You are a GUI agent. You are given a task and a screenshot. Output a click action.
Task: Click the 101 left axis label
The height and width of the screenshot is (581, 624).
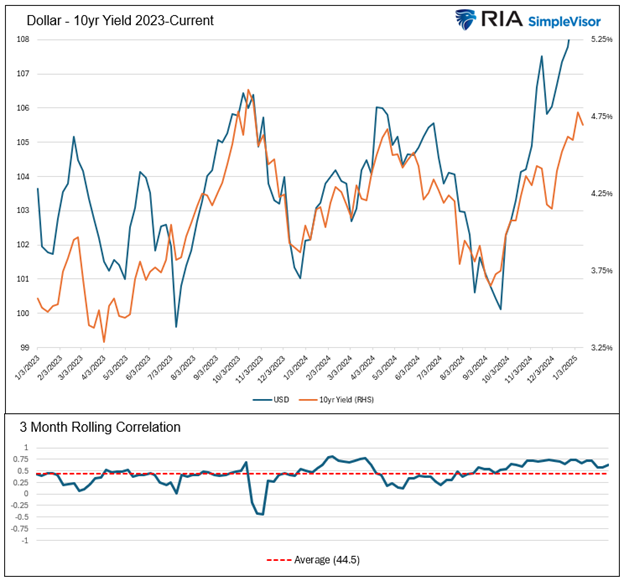pos(23,279)
